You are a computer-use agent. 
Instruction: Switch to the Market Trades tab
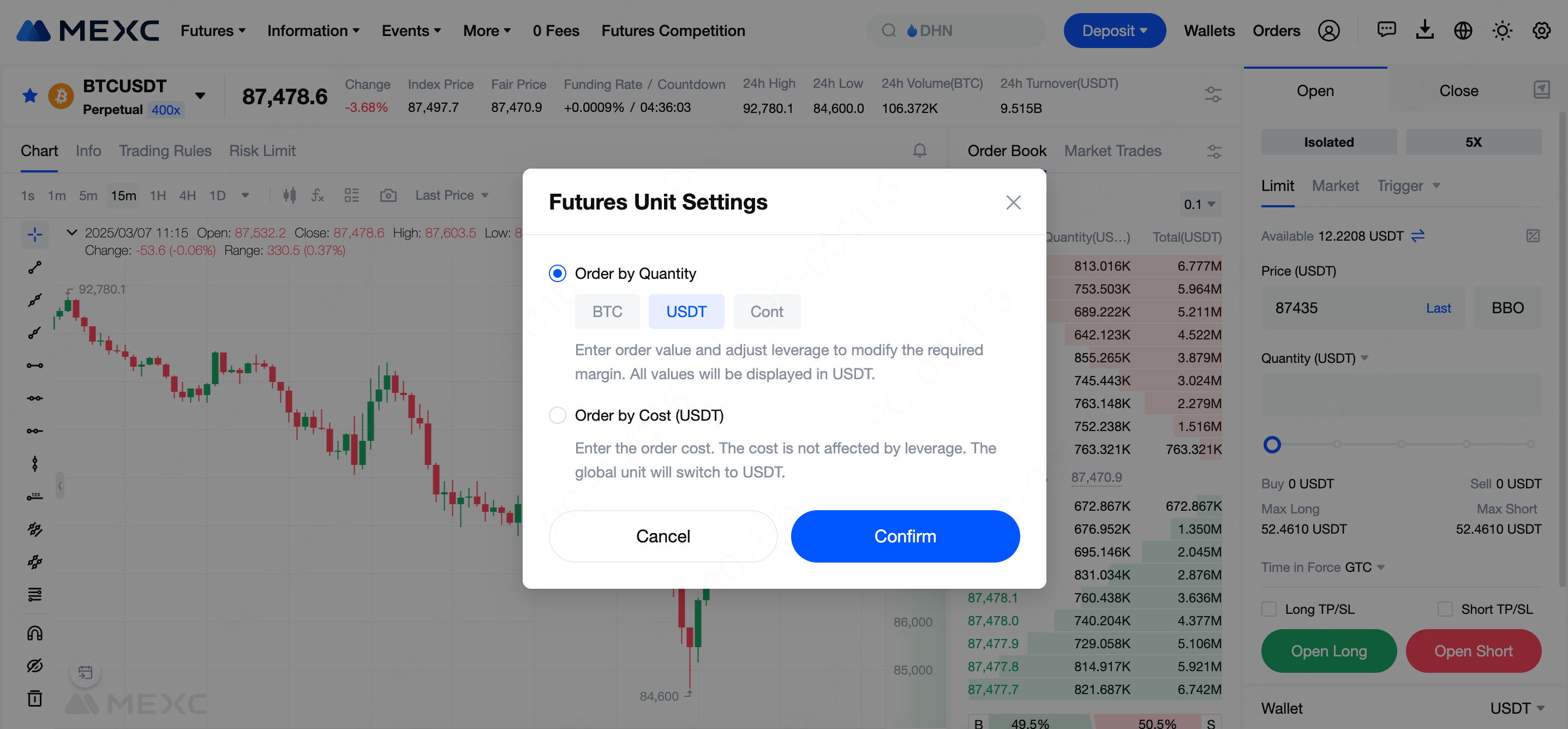click(x=1112, y=151)
